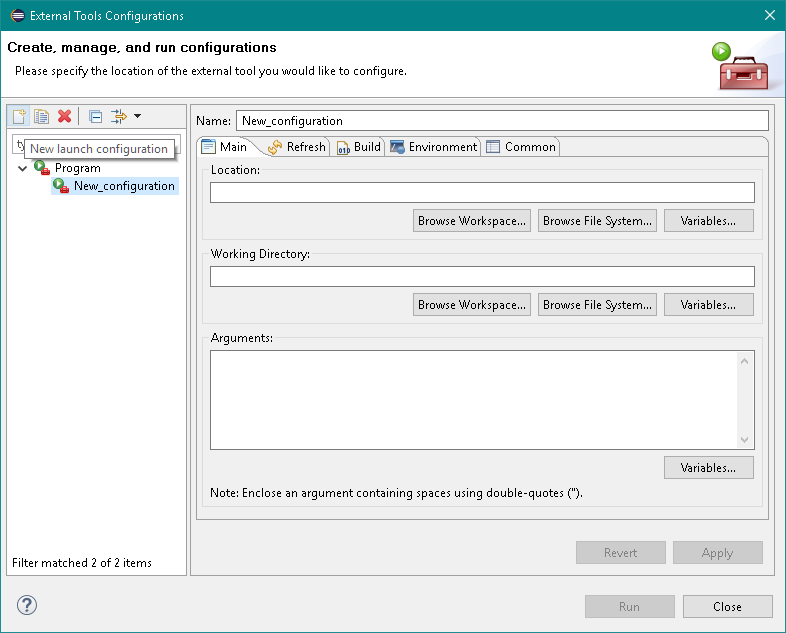Select New_configuration in the tree

[x=124, y=186]
